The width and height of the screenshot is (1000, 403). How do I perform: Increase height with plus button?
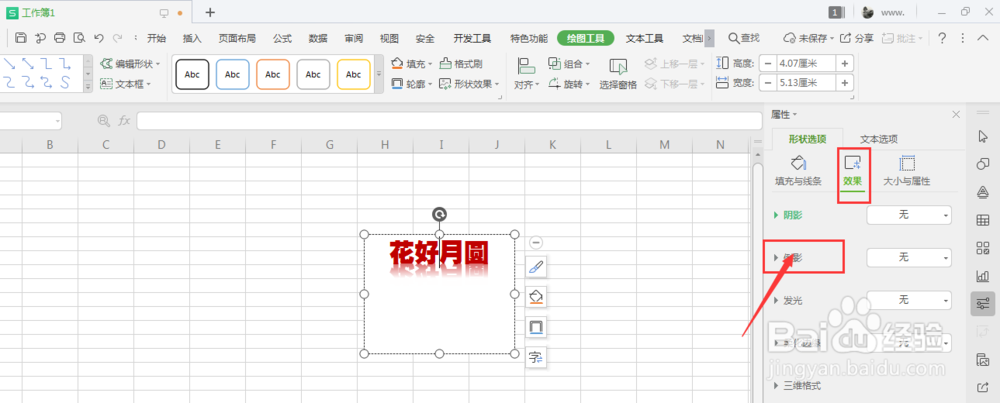pyautogui.click(x=844, y=63)
